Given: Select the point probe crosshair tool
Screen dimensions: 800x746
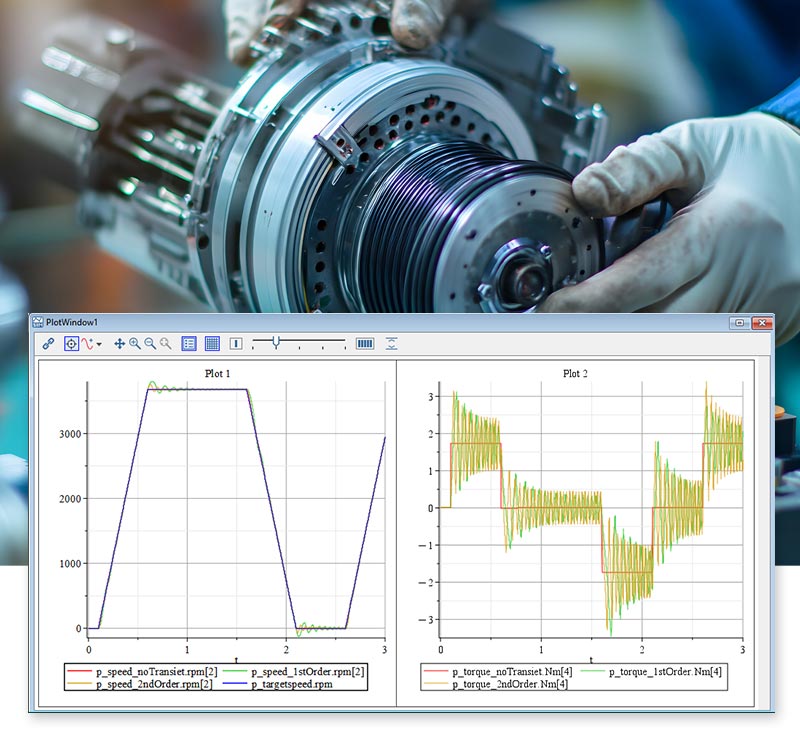Looking at the screenshot, I should [71, 343].
